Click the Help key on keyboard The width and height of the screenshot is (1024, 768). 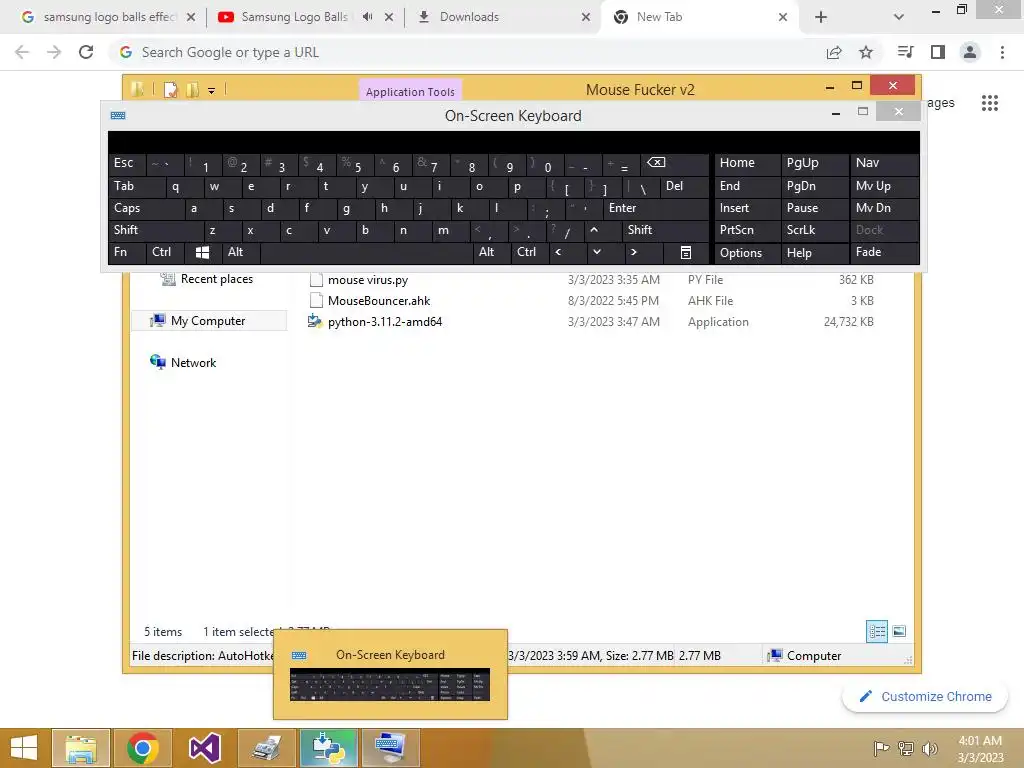click(814, 253)
